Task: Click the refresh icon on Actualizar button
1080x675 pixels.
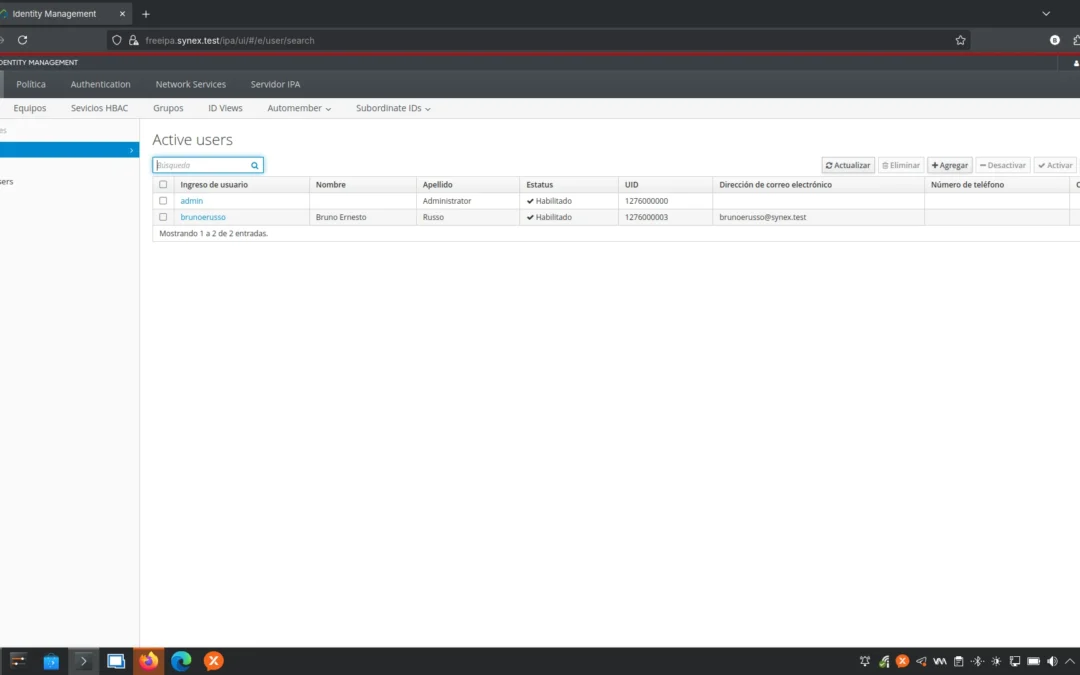Action: pos(829,165)
